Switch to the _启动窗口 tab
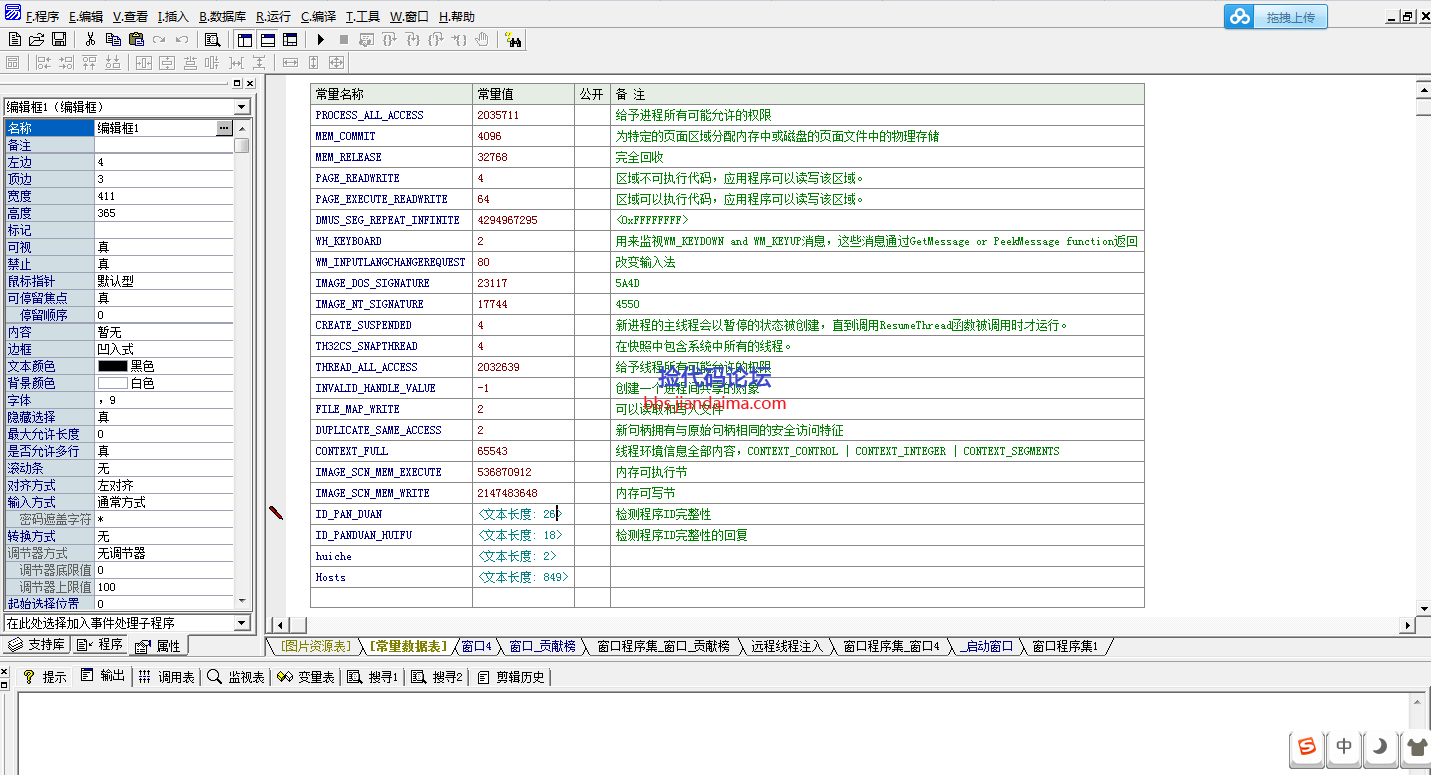 point(987,647)
